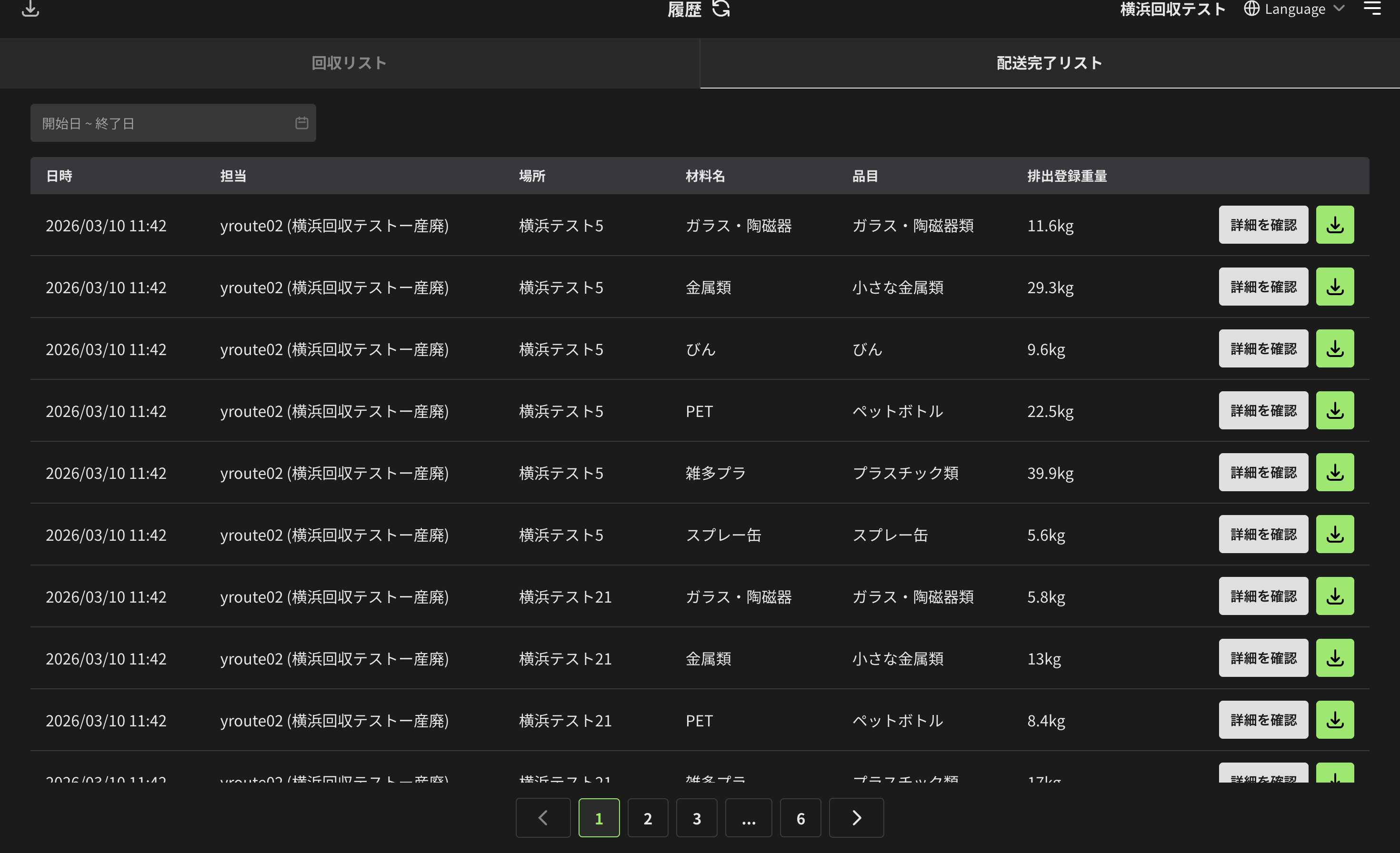Open the hamburger menu icon
Screen dimensions: 1400x853
coord(1372,8)
